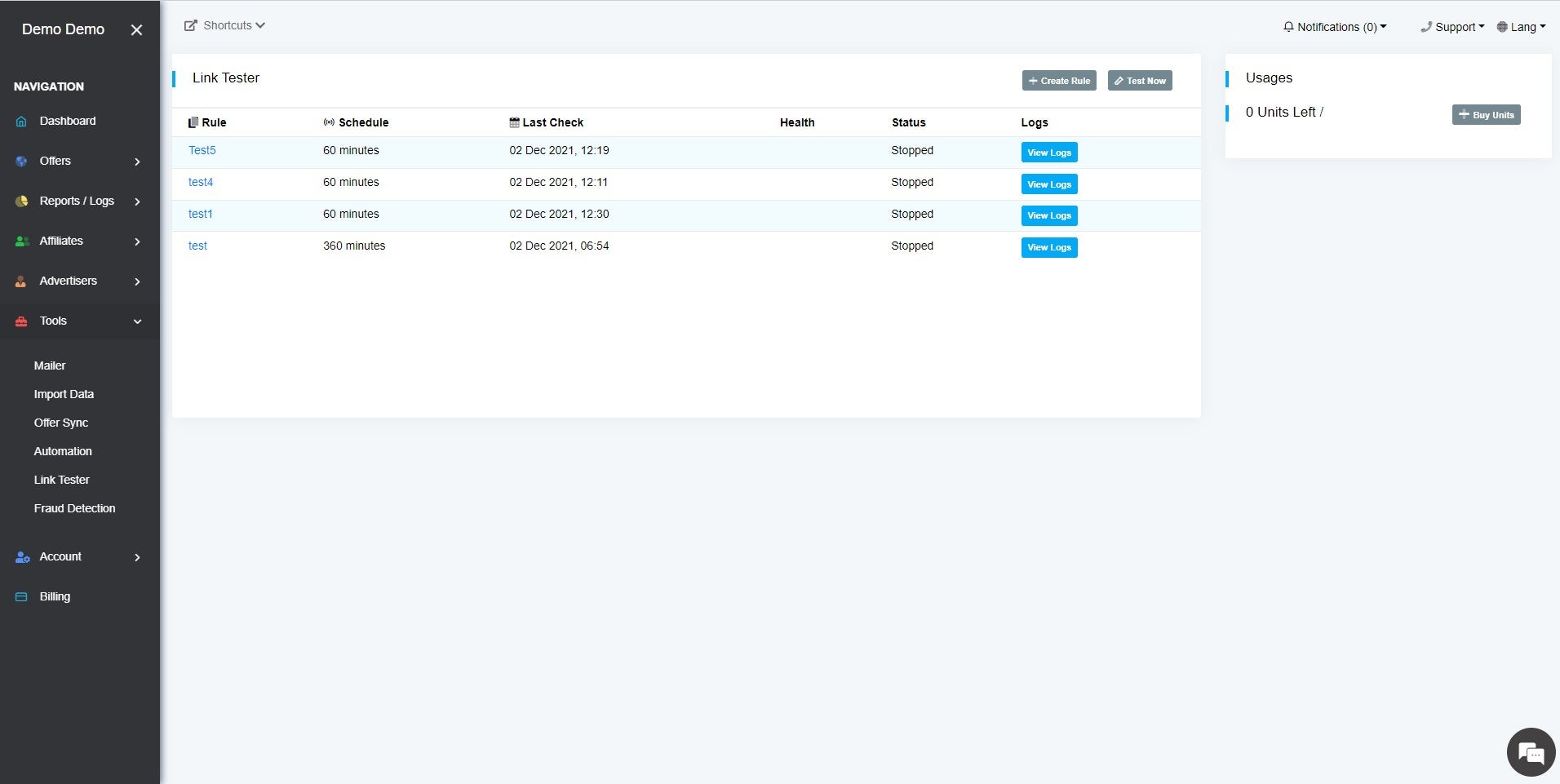Image resolution: width=1560 pixels, height=784 pixels.
Task: Click the Demo Demo account name
Action: (x=63, y=29)
